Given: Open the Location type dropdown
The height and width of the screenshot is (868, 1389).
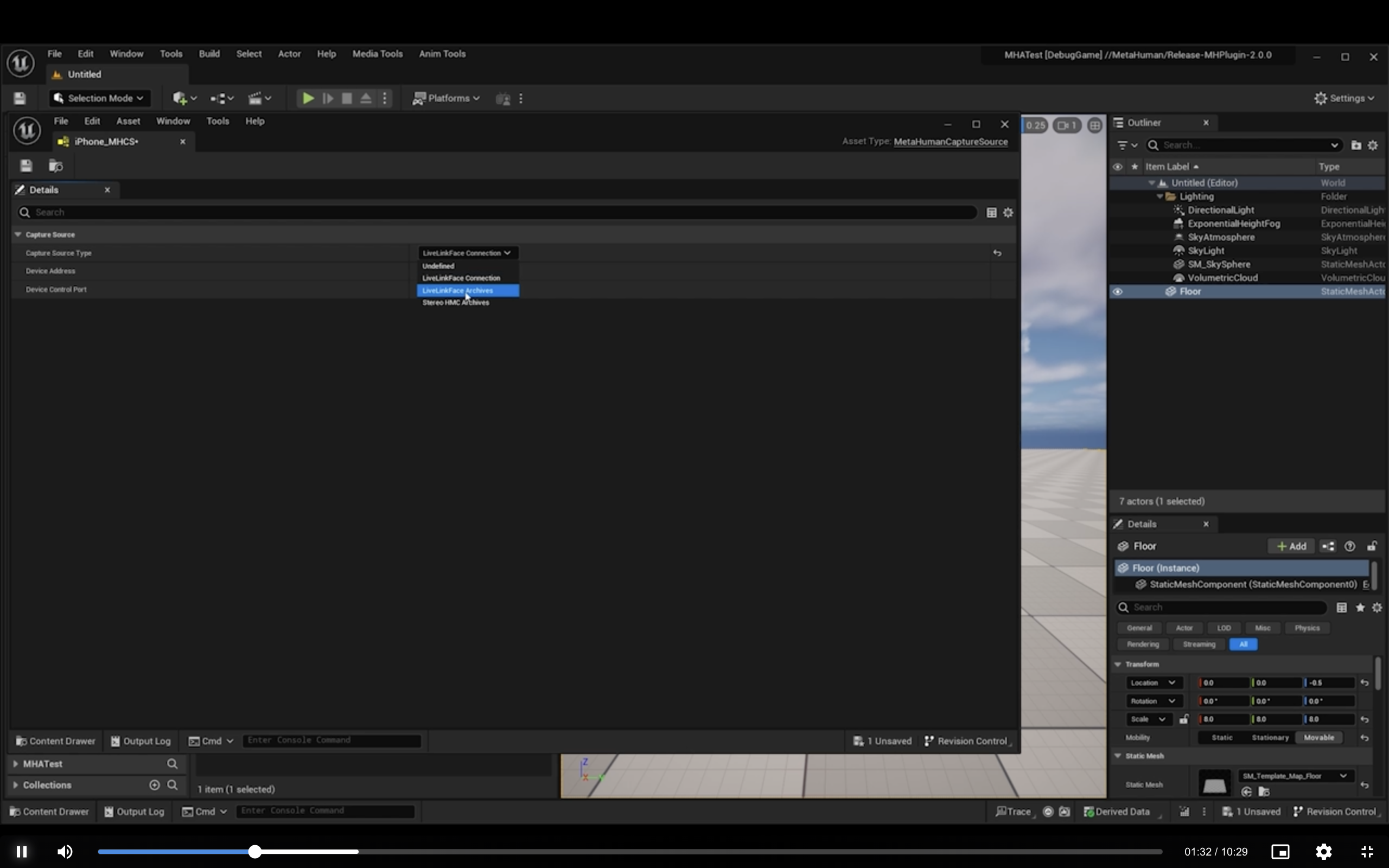Looking at the screenshot, I should [x=1154, y=682].
